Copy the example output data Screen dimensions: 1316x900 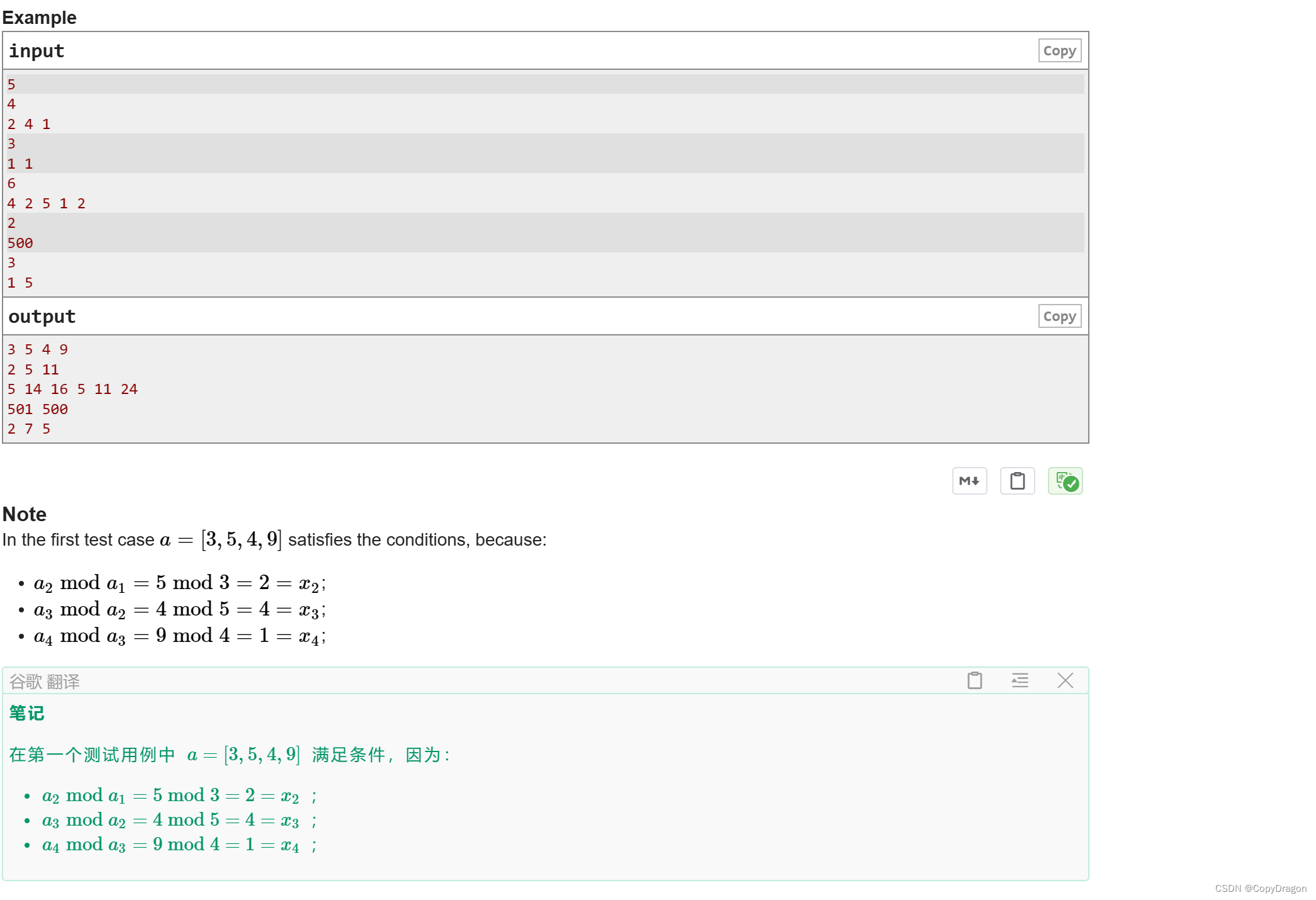tap(1059, 316)
